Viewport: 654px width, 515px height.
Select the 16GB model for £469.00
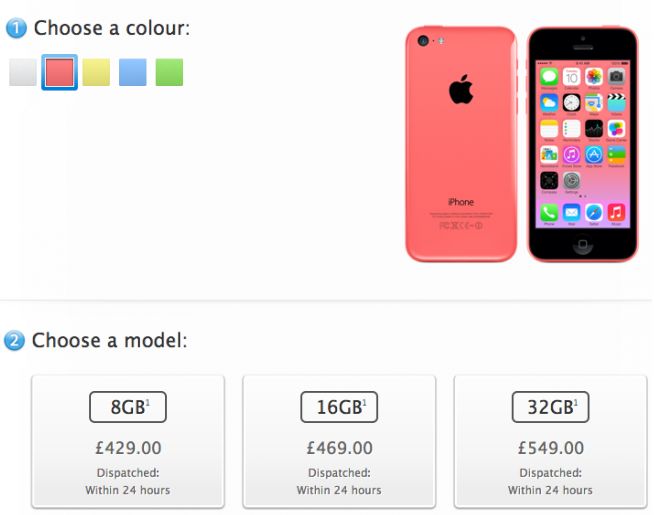coord(339,442)
